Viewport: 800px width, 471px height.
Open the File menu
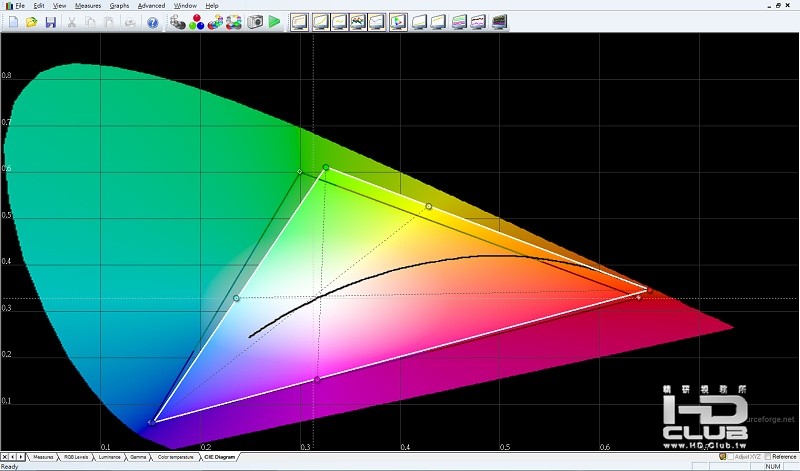click(x=20, y=6)
